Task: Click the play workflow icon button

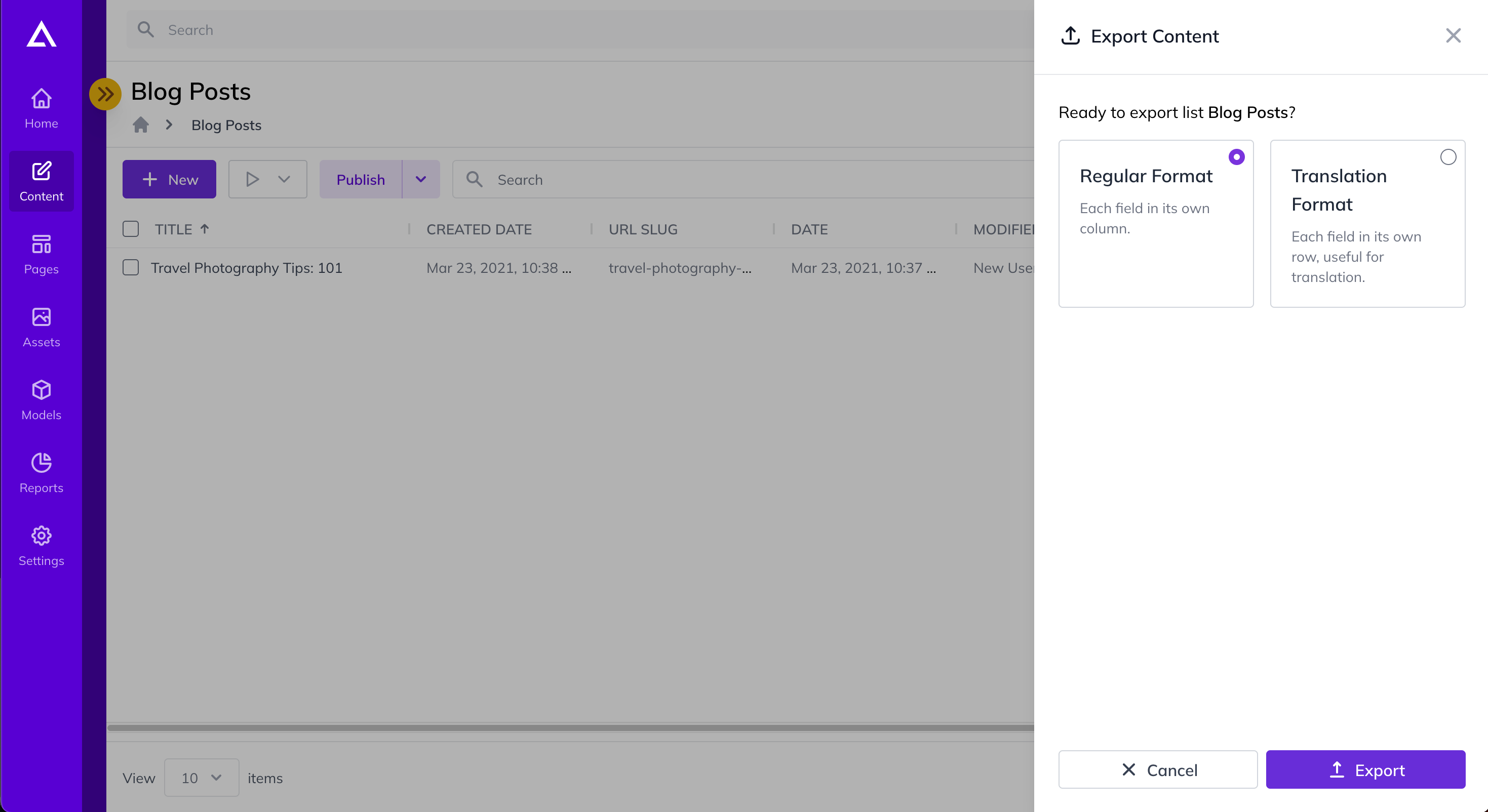Action: point(252,180)
